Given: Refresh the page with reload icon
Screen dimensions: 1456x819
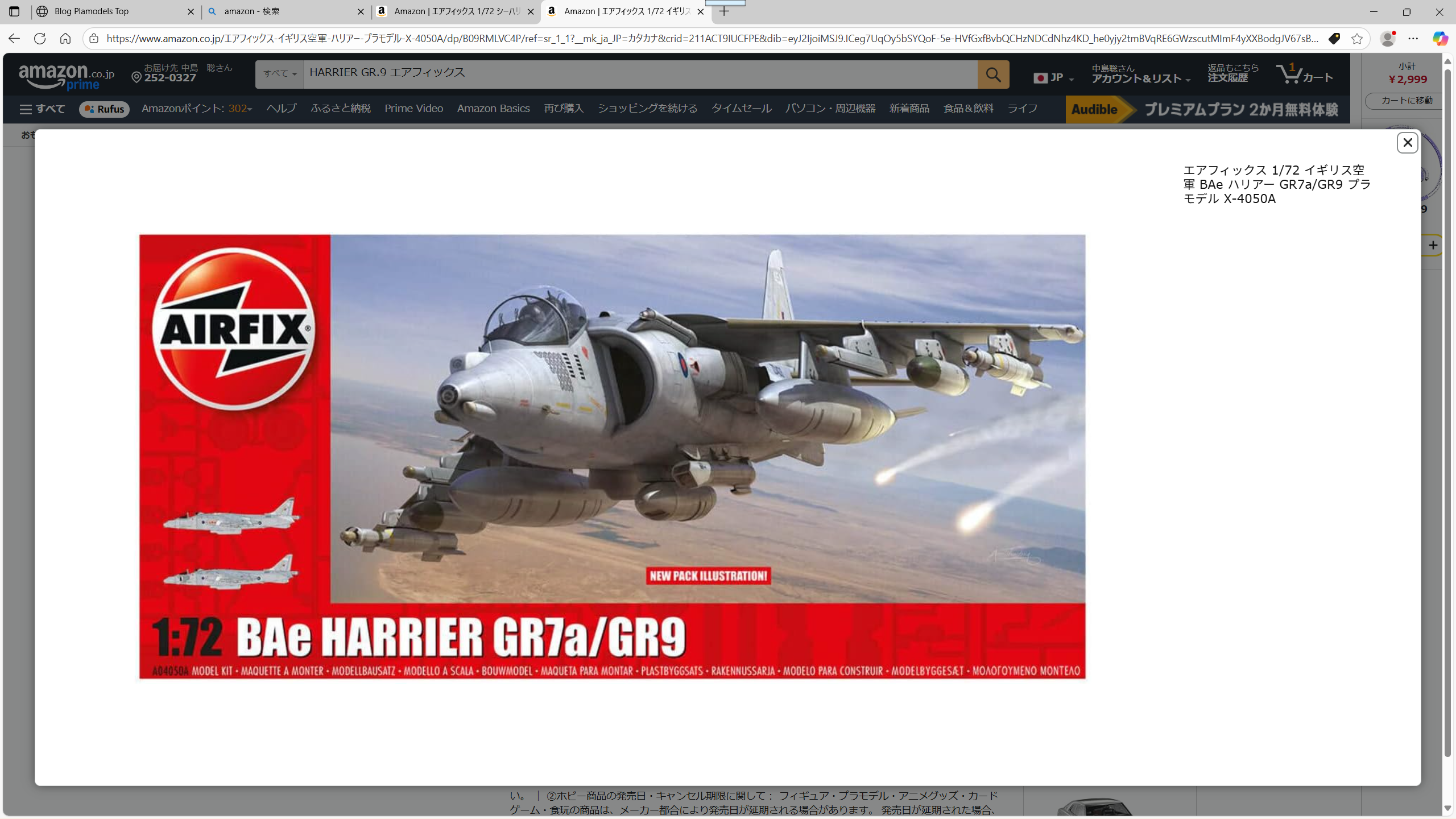Looking at the screenshot, I should 40,39.
